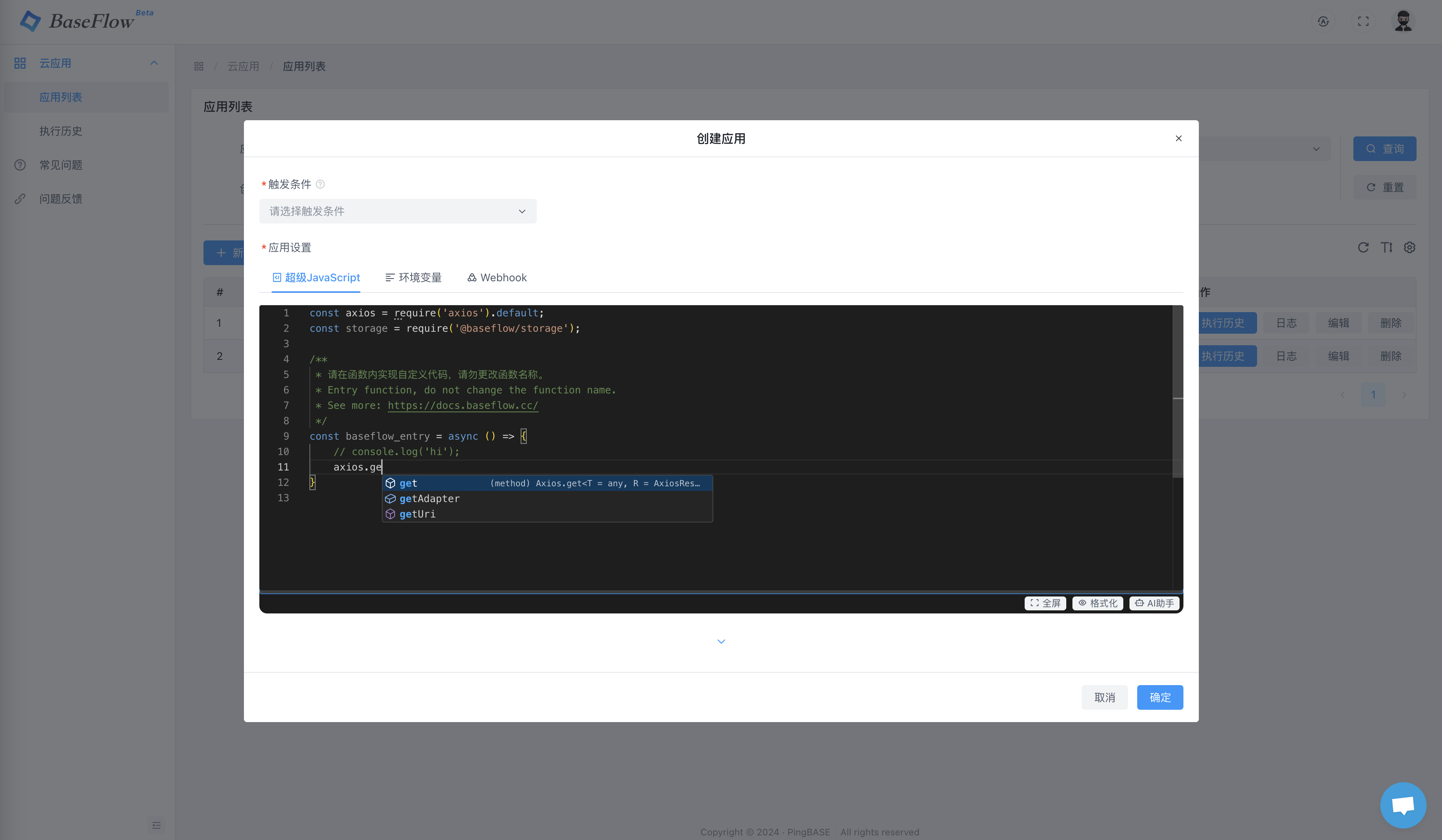Open the https://docs.baseflow.cc/ link in code
Image resolution: width=1442 pixels, height=840 pixels.
pyautogui.click(x=463, y=406)
